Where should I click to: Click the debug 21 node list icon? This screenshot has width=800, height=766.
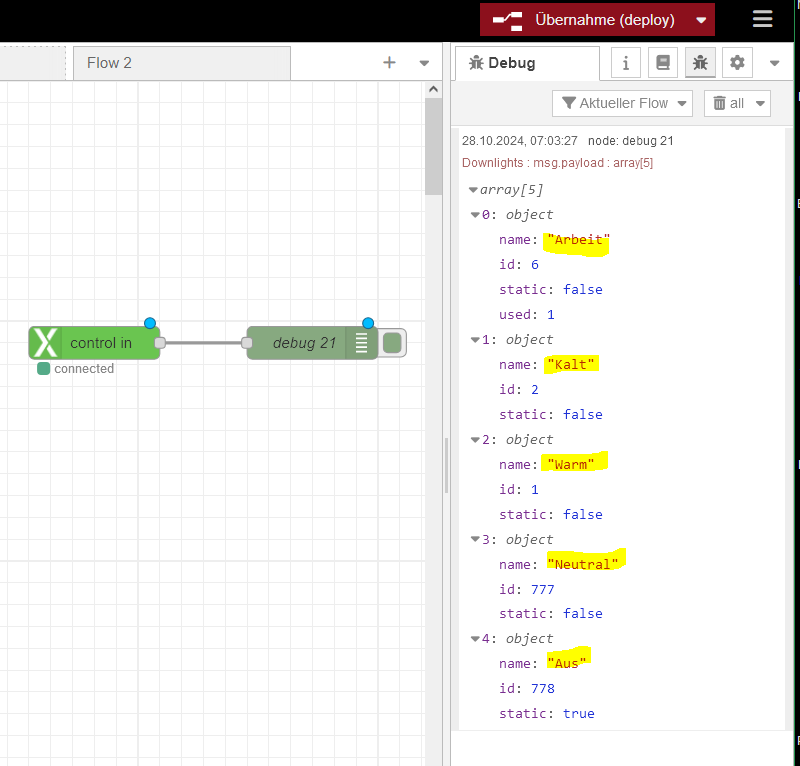[x=361, y=343]
